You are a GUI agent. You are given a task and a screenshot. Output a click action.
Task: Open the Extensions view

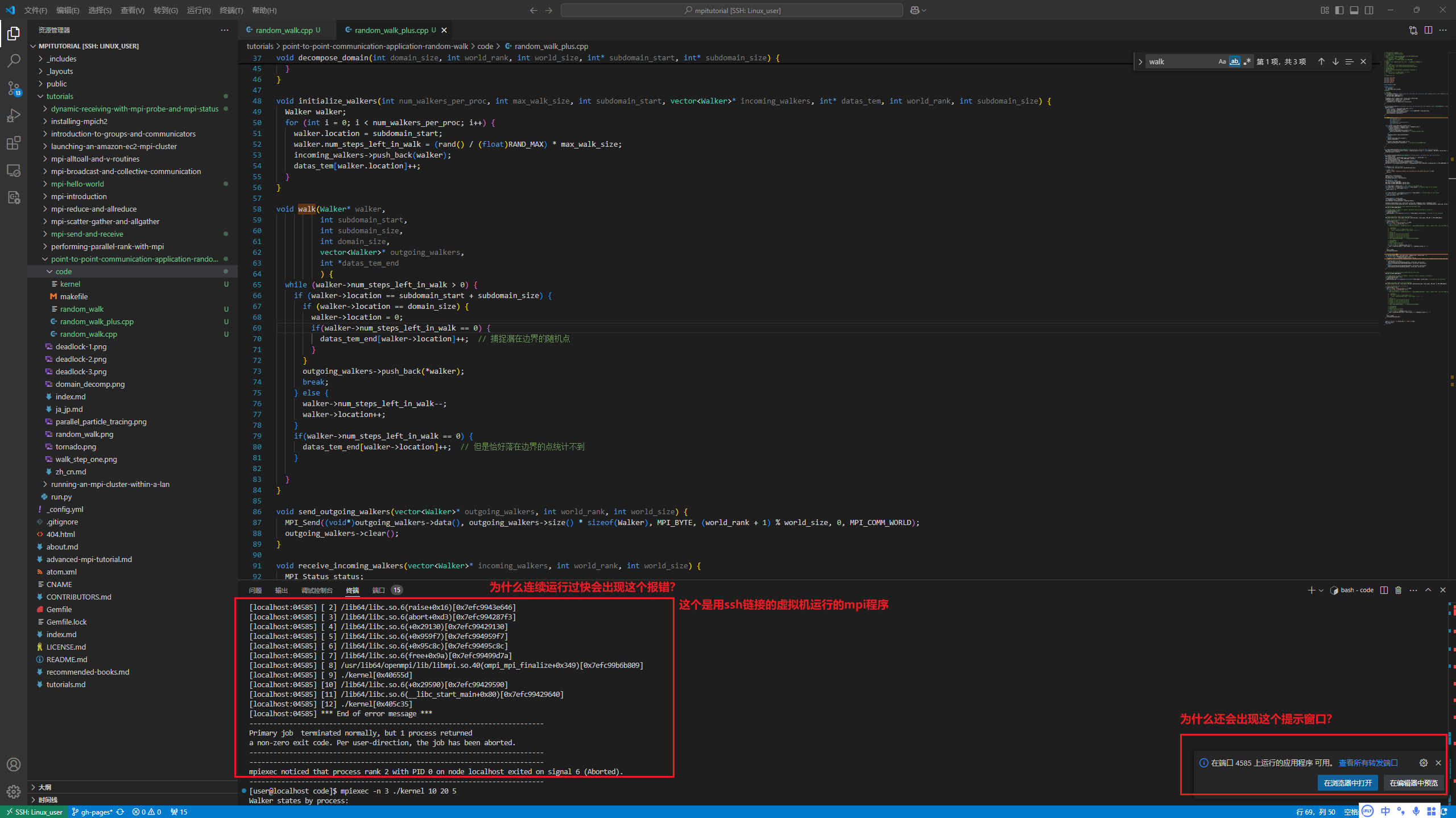pos(14,143)
